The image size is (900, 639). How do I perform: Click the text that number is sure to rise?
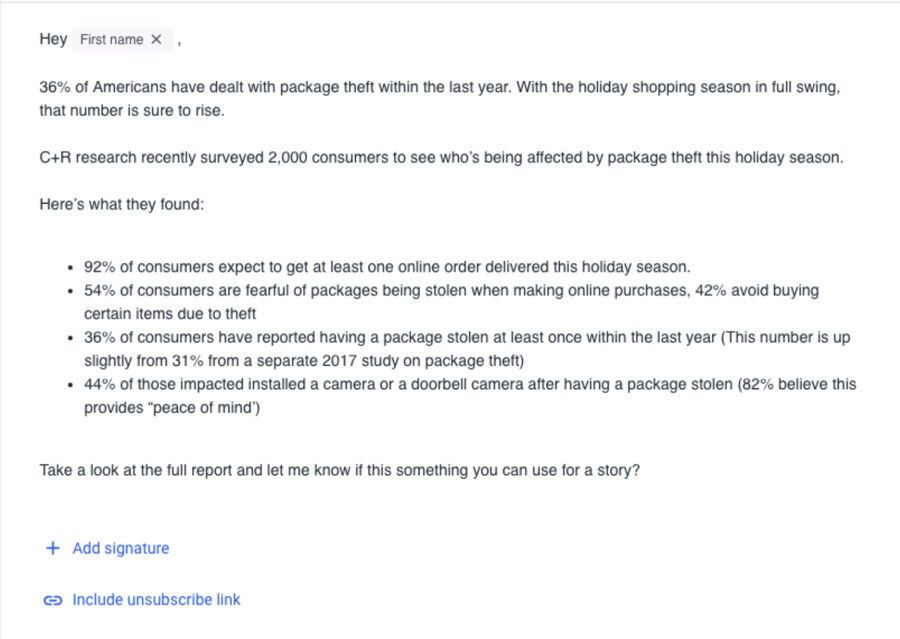pos(131,110)
